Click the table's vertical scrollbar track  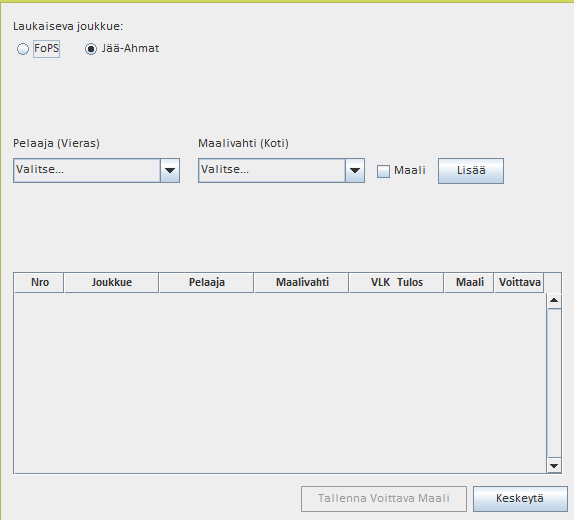pyautogui.click(x=554, y=383)
